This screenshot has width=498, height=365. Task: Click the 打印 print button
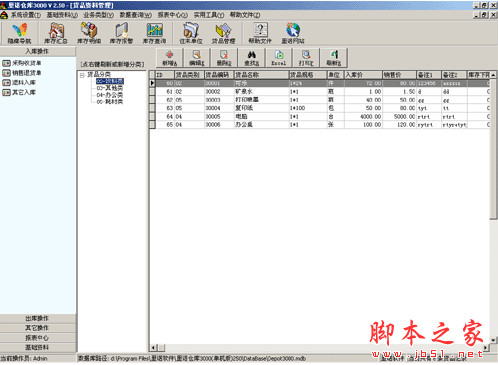pos(306,58)
